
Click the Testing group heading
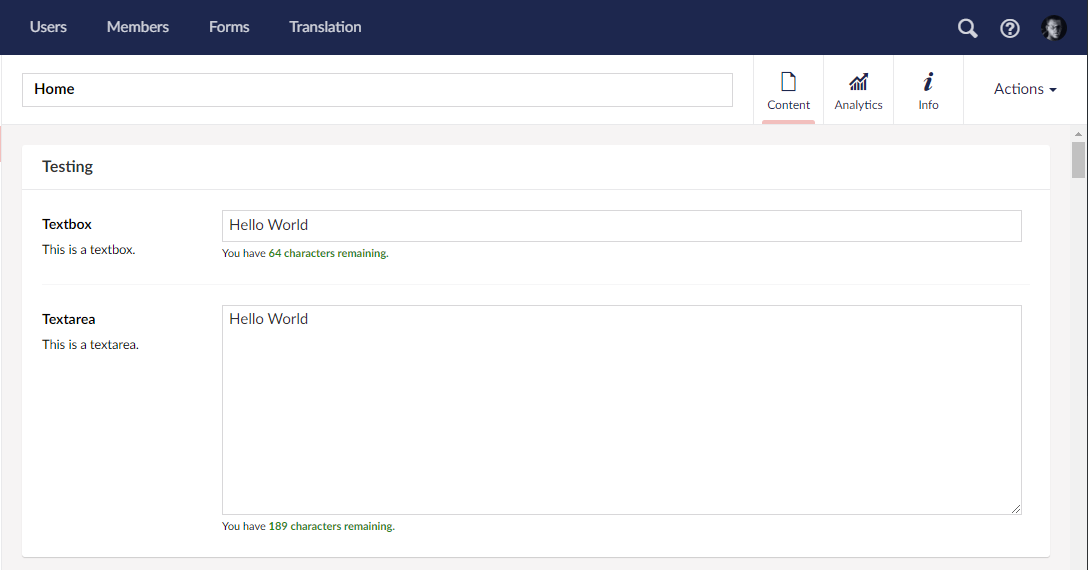[67, 167]
